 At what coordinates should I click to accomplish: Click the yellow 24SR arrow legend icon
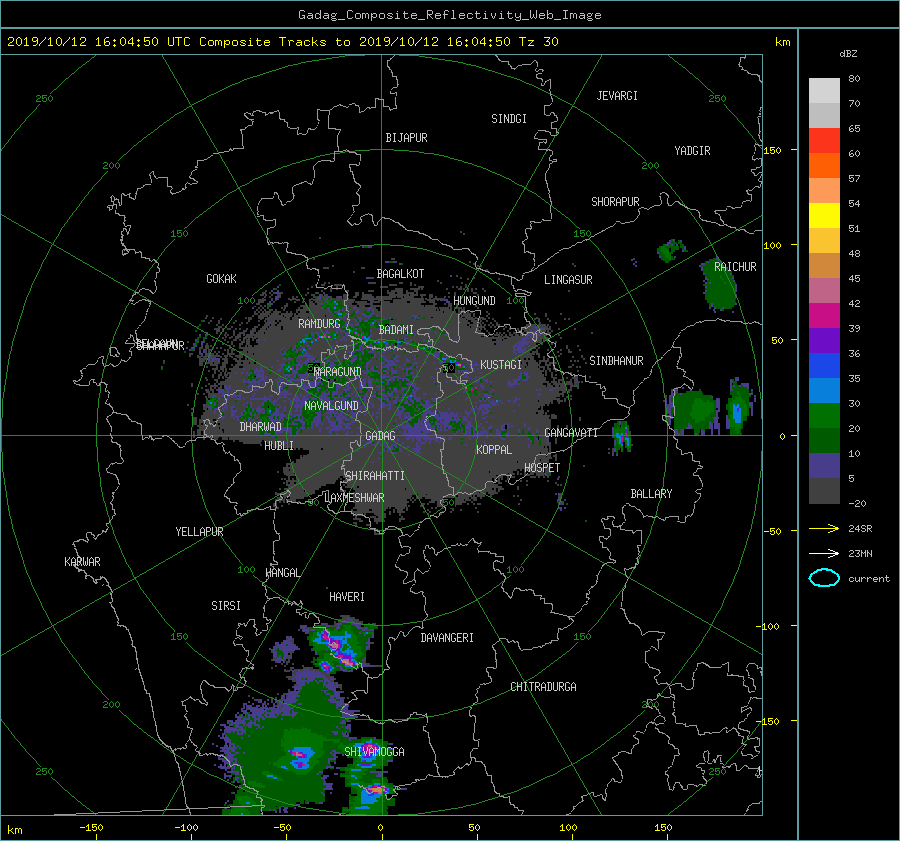pyautogui.click(x=824, y=529)
